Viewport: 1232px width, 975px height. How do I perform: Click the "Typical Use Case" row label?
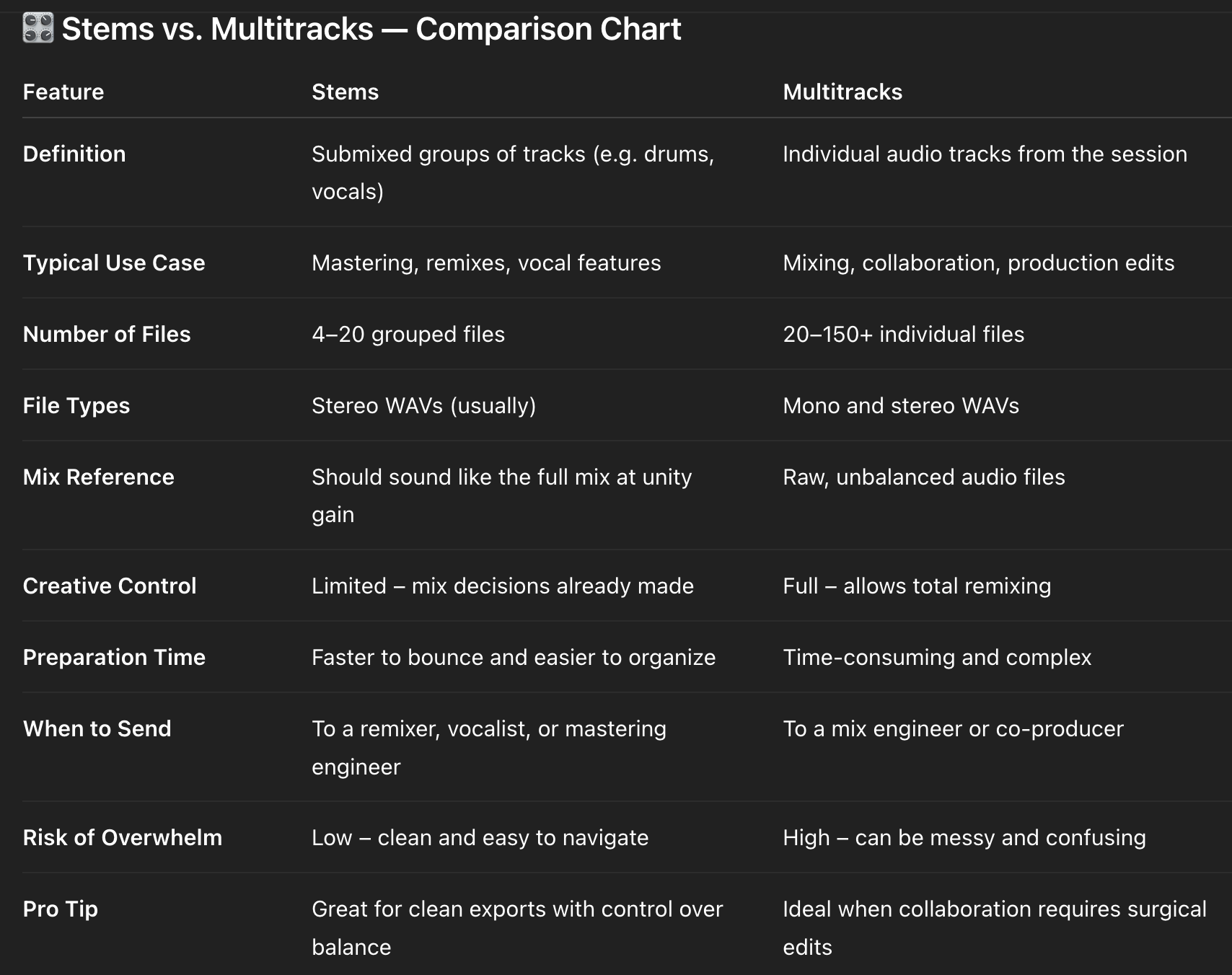[114, 262]
